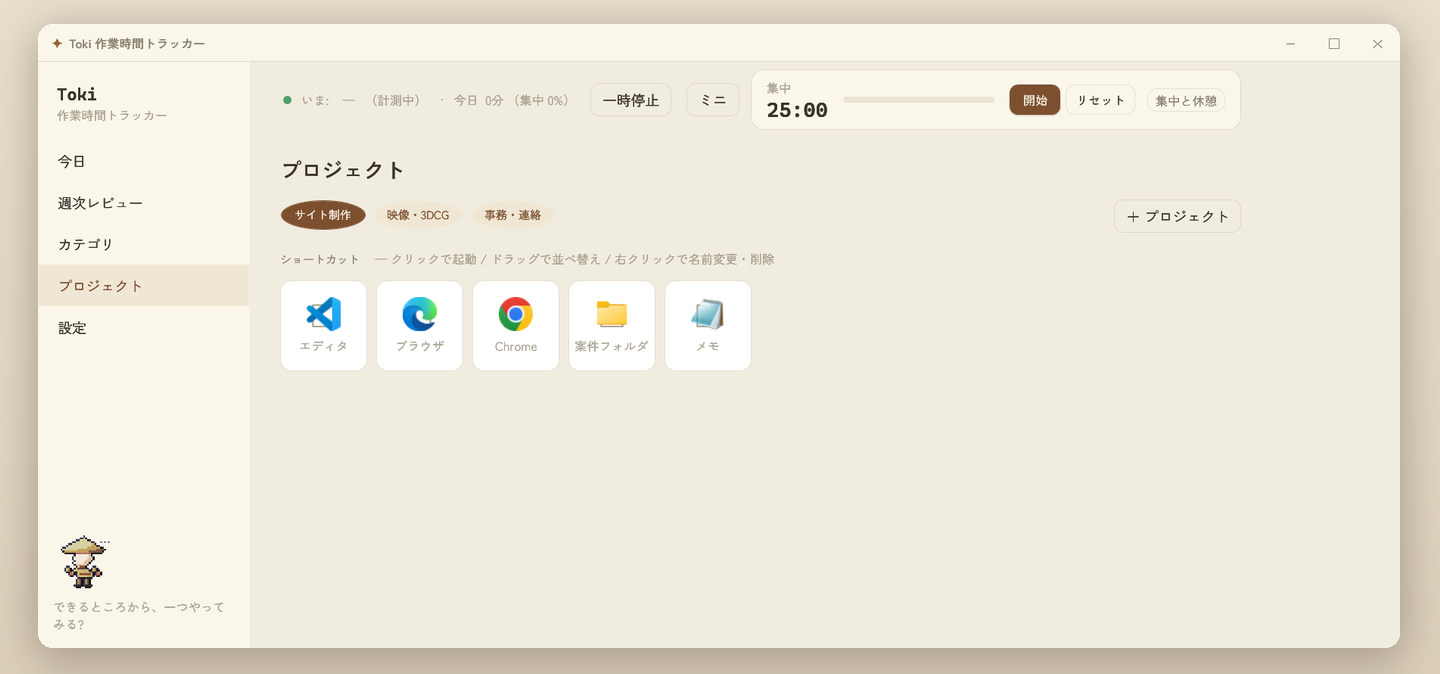Add a new project with ＋プロジェクト
This screenshot has height=674, width=1440.
[1177, 216]
